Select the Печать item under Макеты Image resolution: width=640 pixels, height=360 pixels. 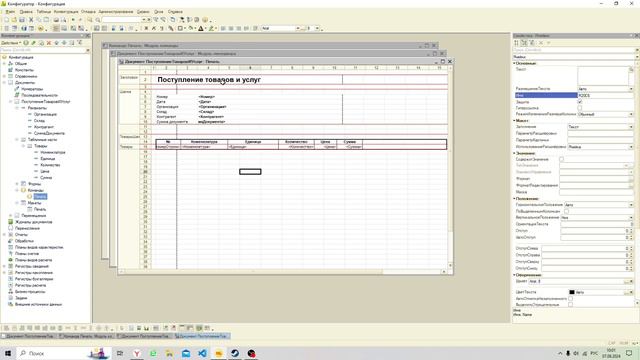pos(40,209)
